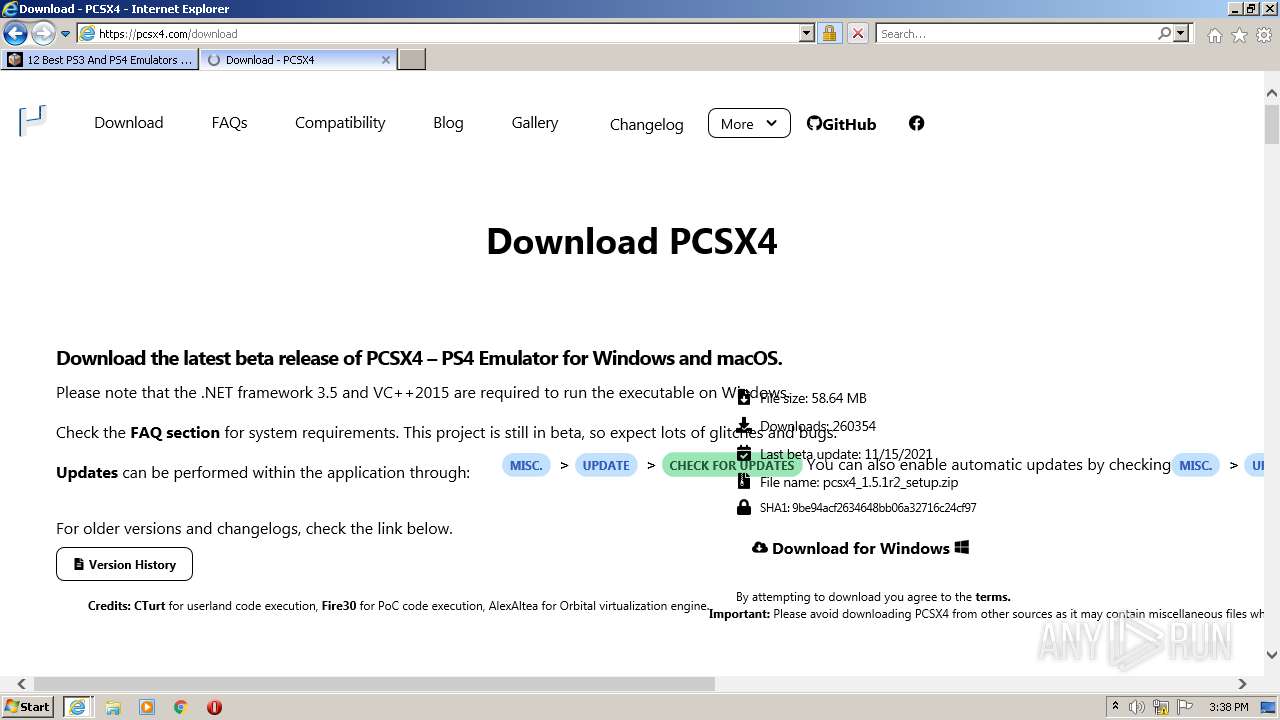This screenshot has width=1280, height=720.
Task: Open the search provider dropdown arrow
Action: (x=1181, y=33)
